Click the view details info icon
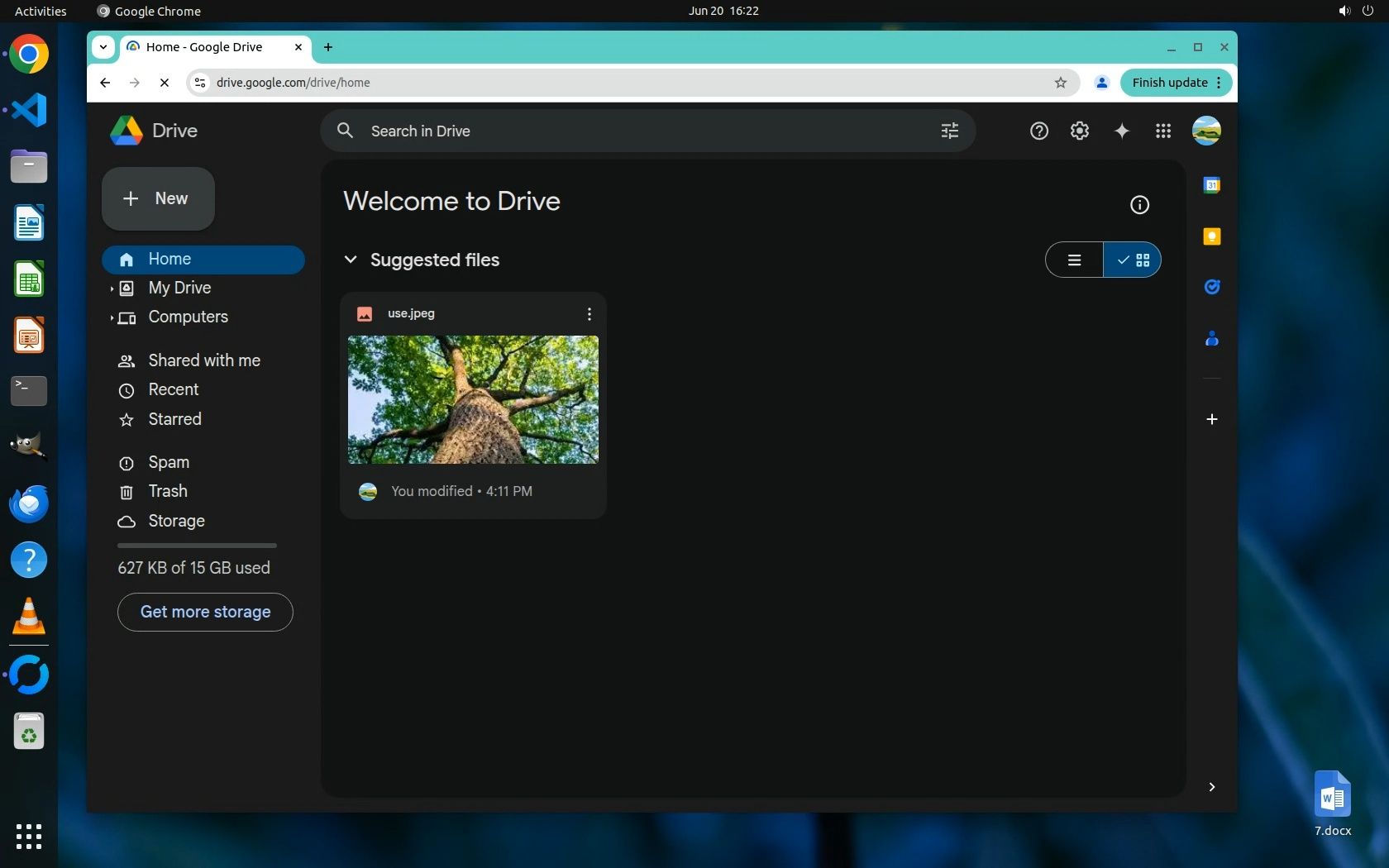The height and width of the screenshot is (868, 1389). pos(1139,205)
